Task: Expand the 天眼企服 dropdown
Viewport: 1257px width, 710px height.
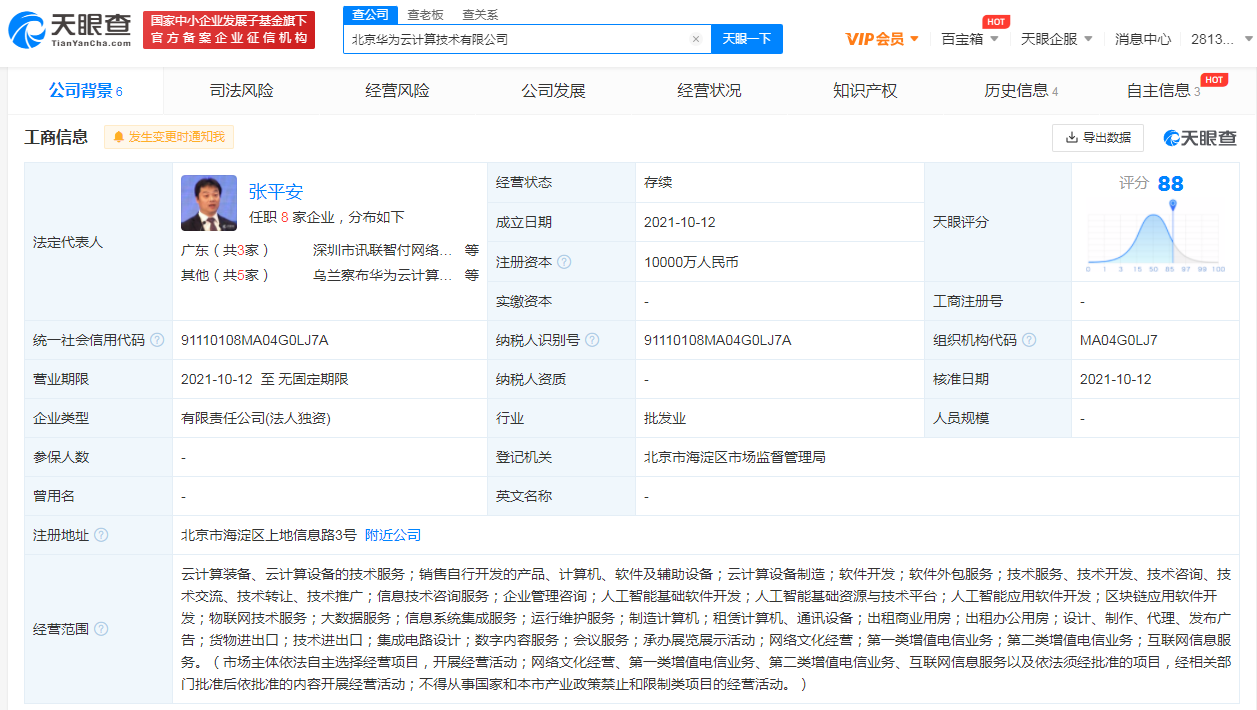Action: coord(1056,39)
